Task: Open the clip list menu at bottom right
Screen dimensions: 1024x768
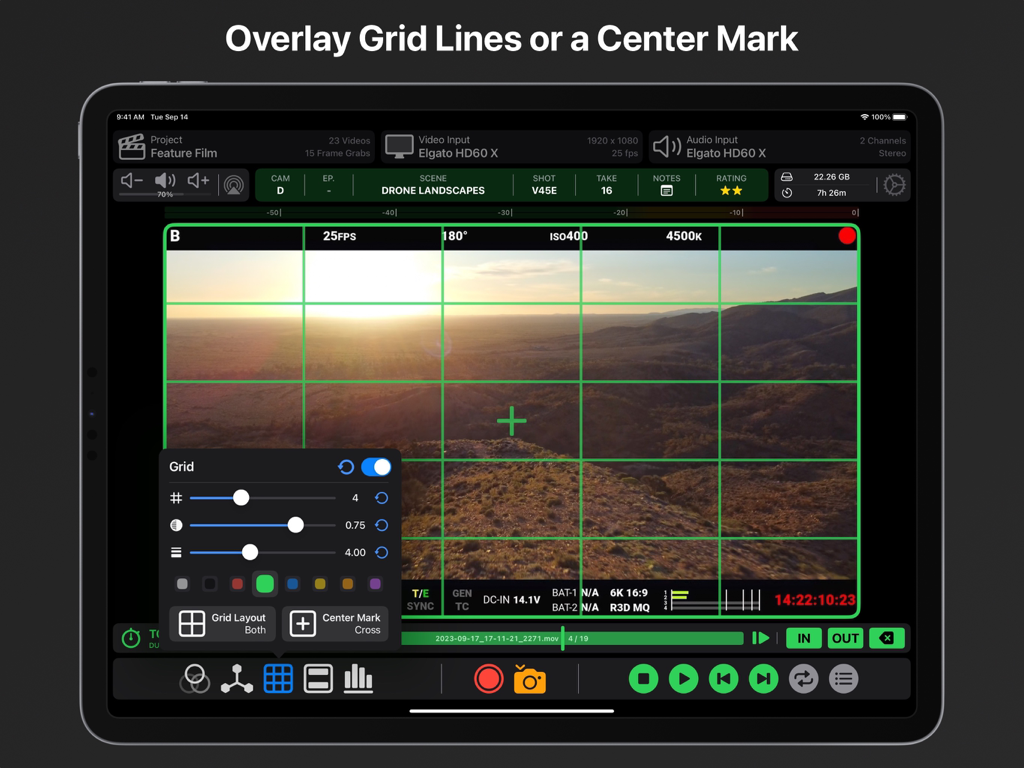Action: [843, 679]
